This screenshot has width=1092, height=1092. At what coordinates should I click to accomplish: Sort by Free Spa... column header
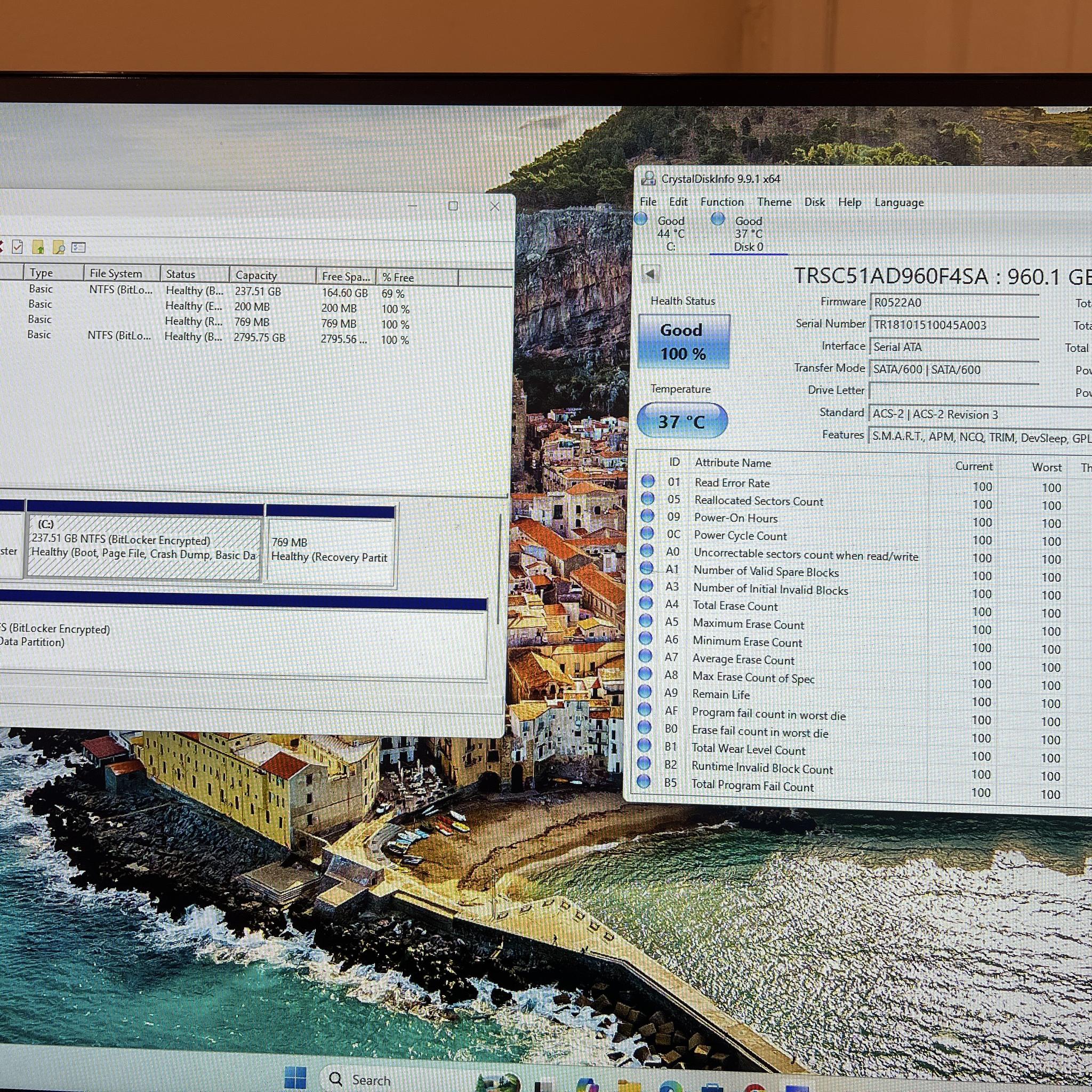click(x=346, y=276)
